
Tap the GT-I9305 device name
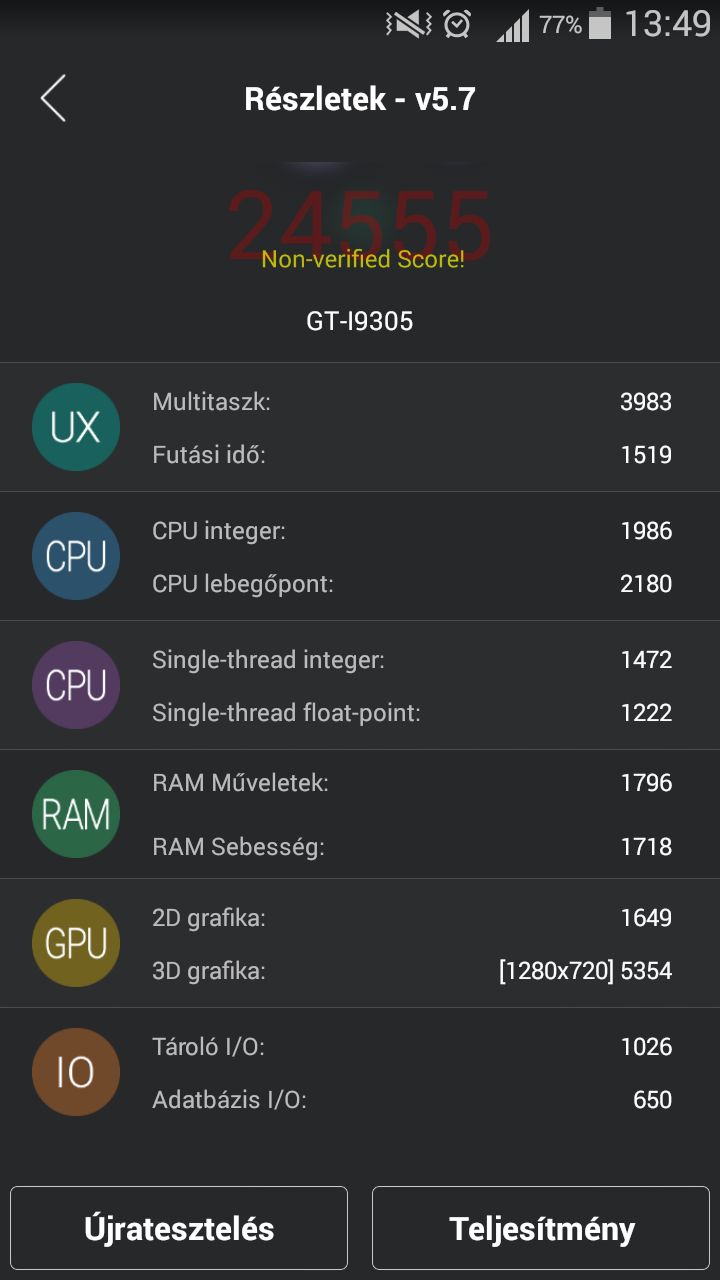pos(359,321)
